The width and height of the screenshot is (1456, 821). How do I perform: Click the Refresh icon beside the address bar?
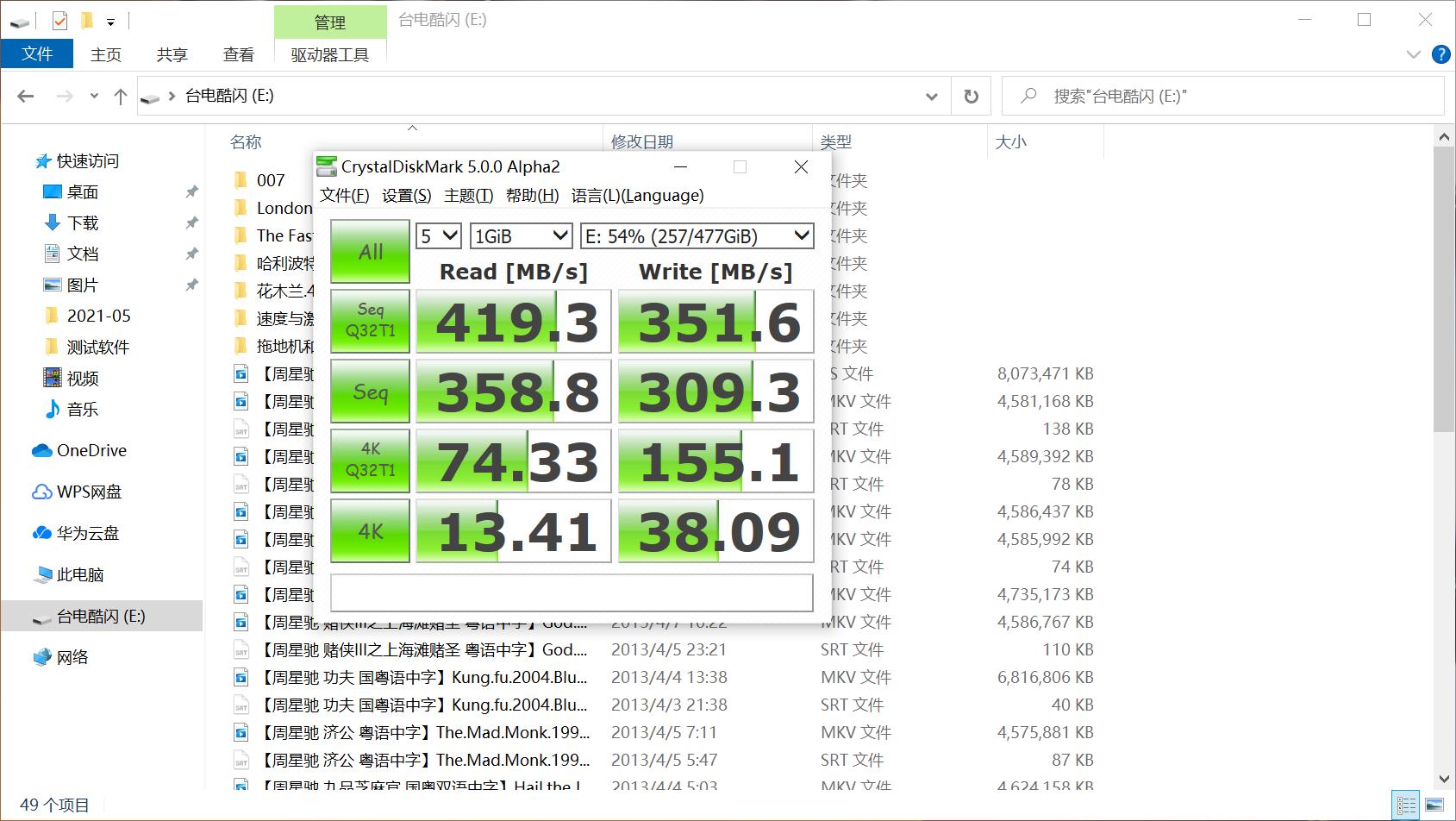(x=971, y=97)
